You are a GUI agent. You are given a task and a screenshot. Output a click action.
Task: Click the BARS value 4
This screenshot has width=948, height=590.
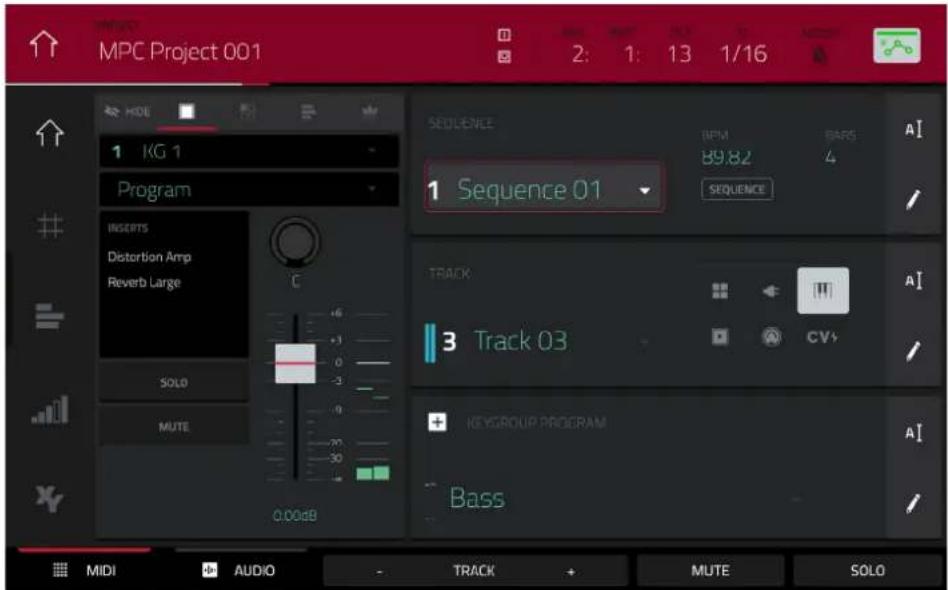pos(830,157)
